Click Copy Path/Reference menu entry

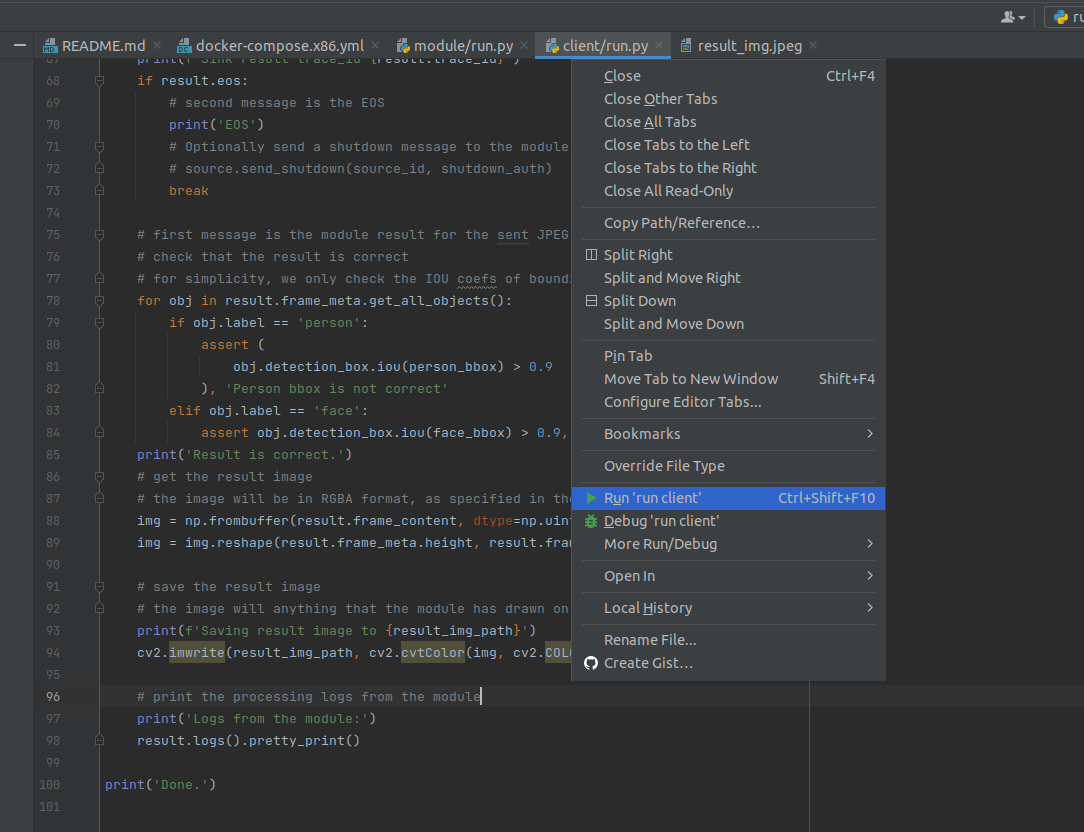tap(681, 223)
